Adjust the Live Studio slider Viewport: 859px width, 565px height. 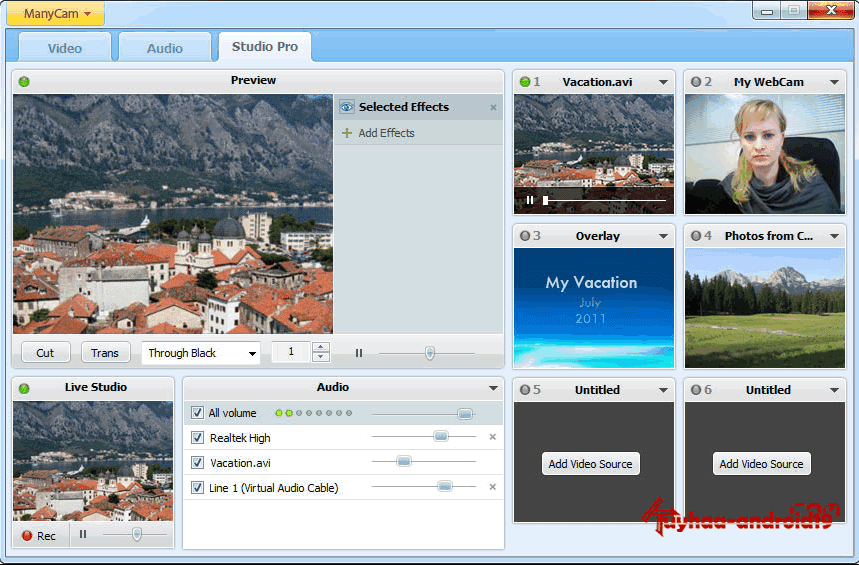[x=137, y=534]
